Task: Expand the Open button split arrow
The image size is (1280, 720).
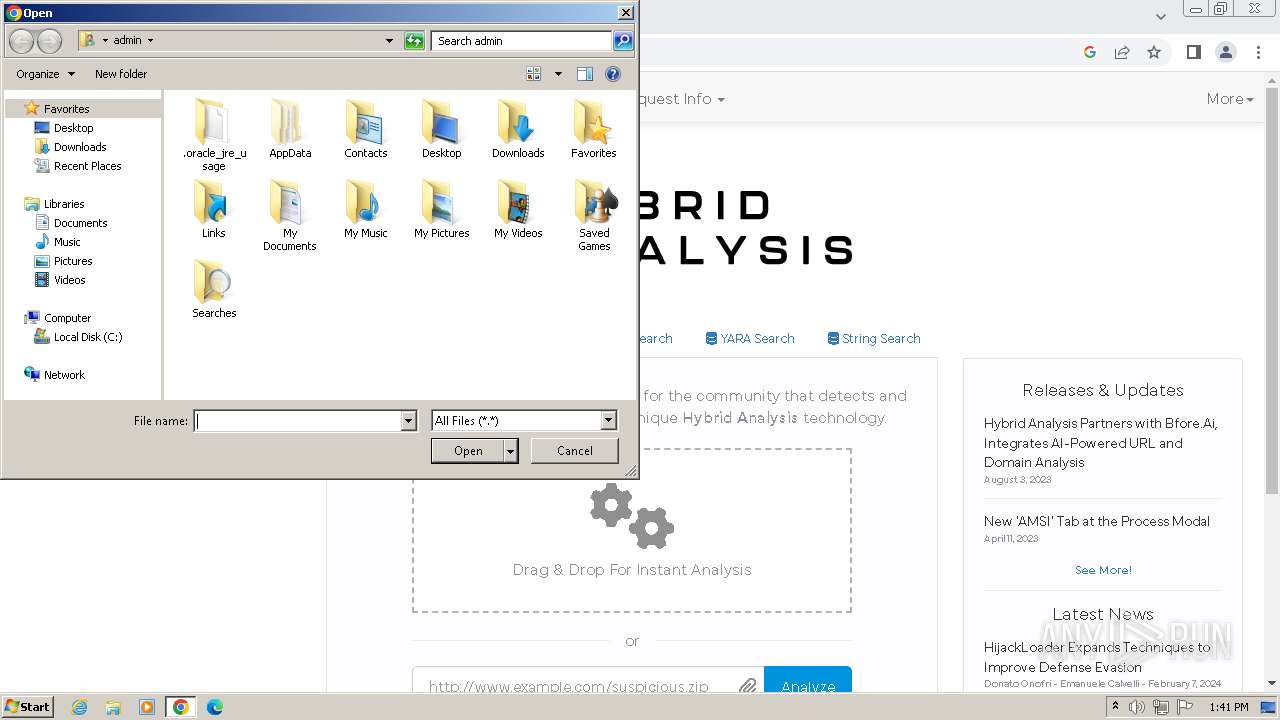Action: (x=511, y=451)
